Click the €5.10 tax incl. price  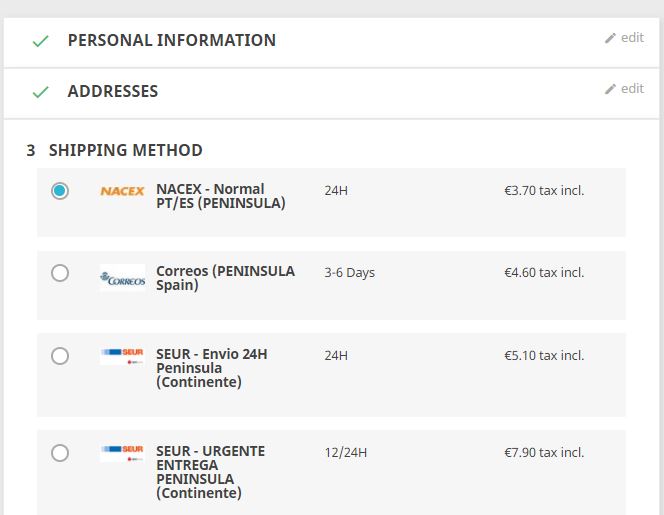pyautogui.click(x=544, y=355)
